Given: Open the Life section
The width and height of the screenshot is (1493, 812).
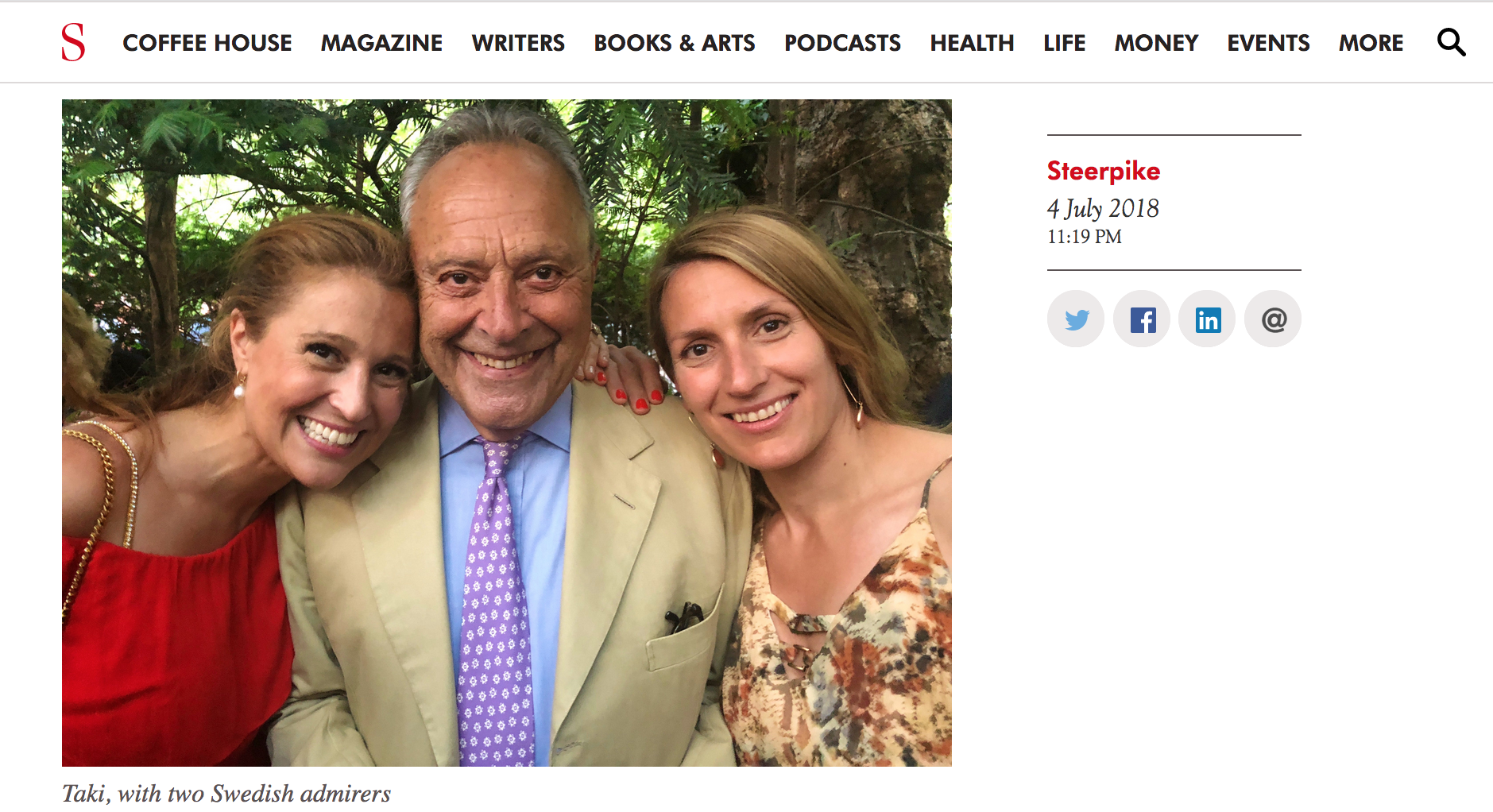Looking at the screenshot, I should [1065, 43].
